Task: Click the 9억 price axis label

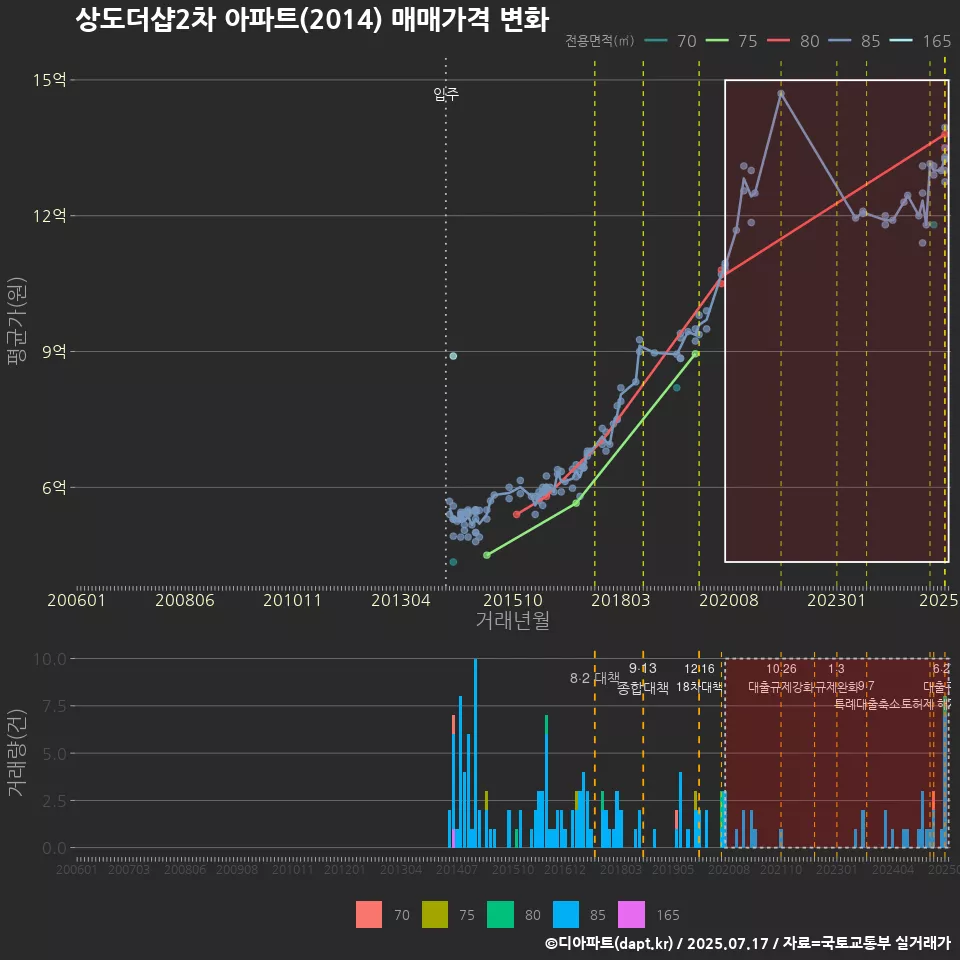Action: [x=54, y=351]
